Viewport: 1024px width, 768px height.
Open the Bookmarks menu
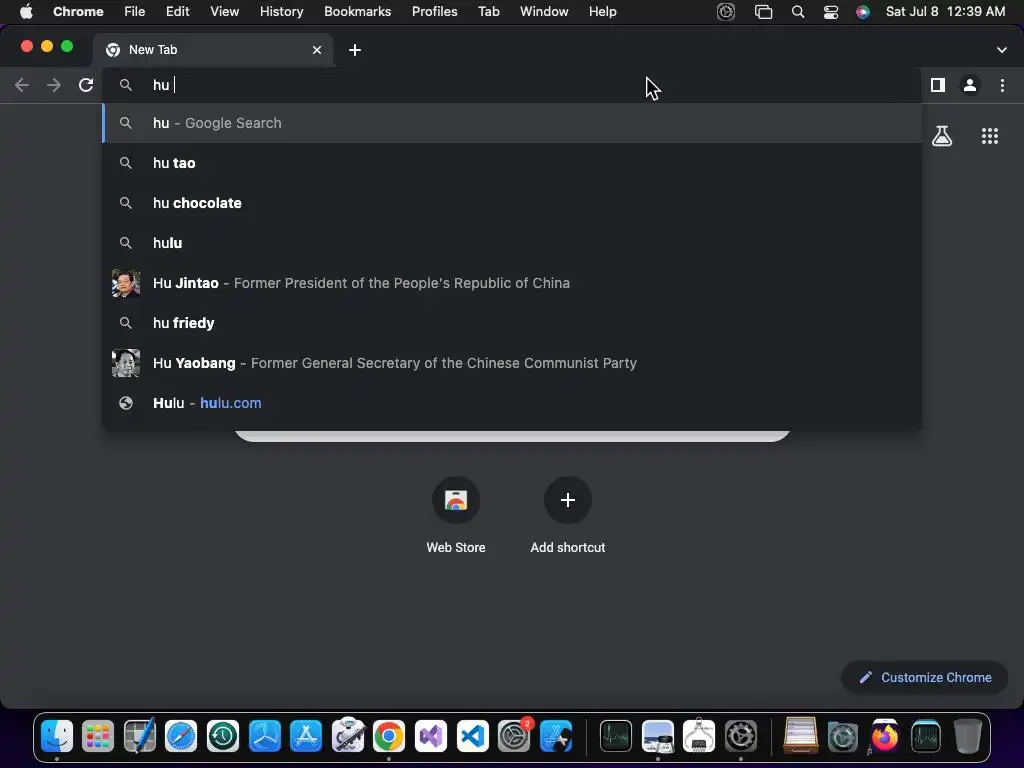click(x=357, y=12)
